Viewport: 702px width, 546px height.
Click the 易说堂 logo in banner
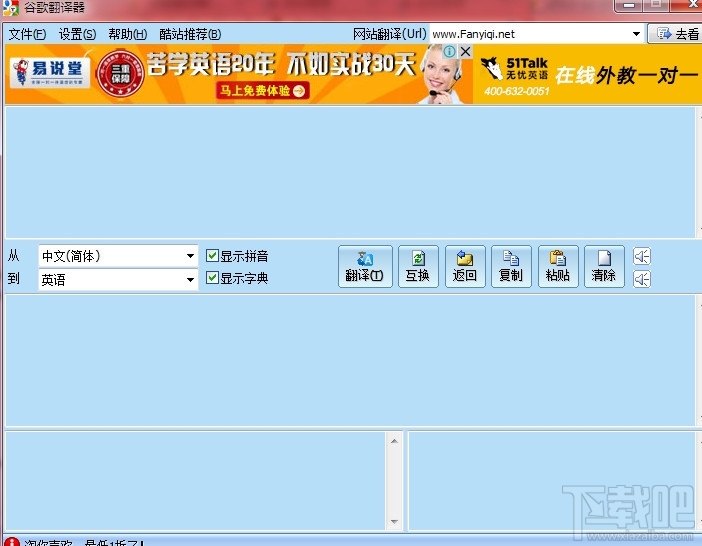click(x=50, y=72)
